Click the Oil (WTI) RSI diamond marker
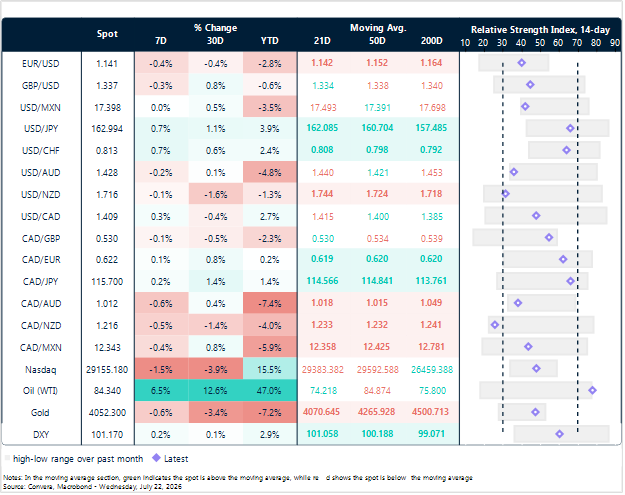This screenshot has height=495, width=625. click(594, 391)
